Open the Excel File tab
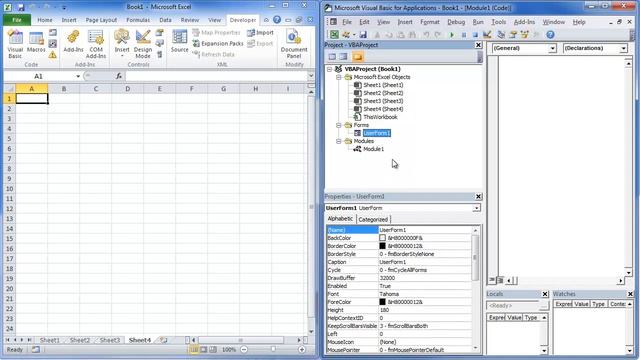This screenshot has width=640, height=360. [17, 20]
